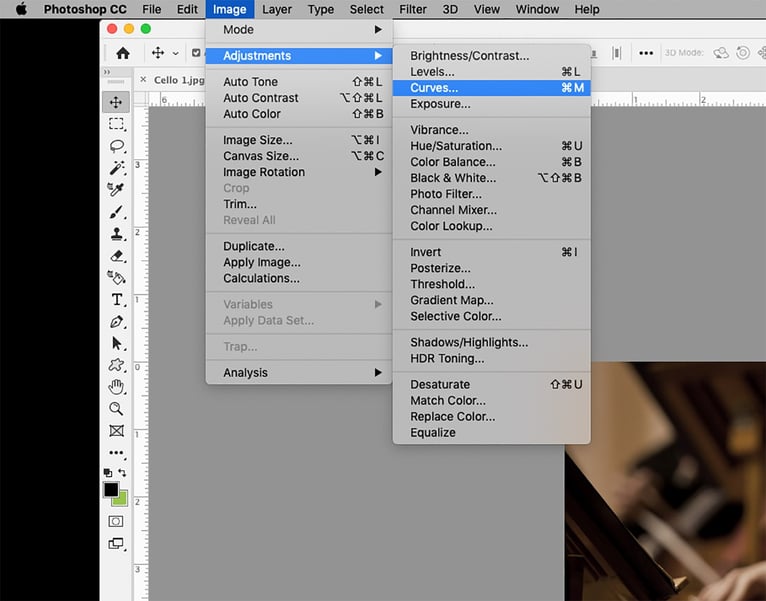Choose Brightness/Contrast...
The image size is (766, 601).
pos(491,56)
